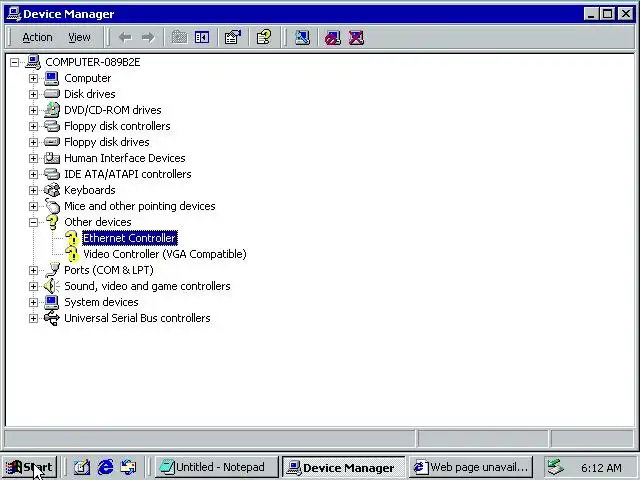
Task: Expand Universal Serial Bus controllers
Action: 33,318
